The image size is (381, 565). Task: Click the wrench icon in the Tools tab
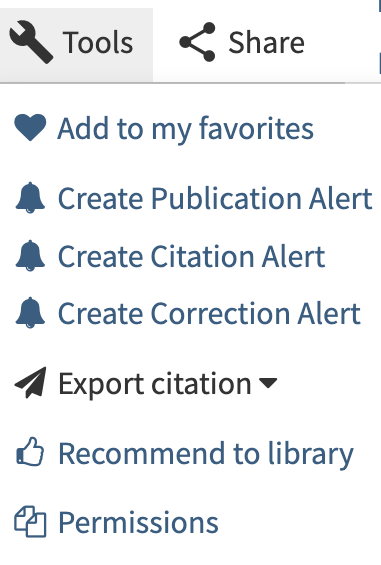click(x=31, y=42)
